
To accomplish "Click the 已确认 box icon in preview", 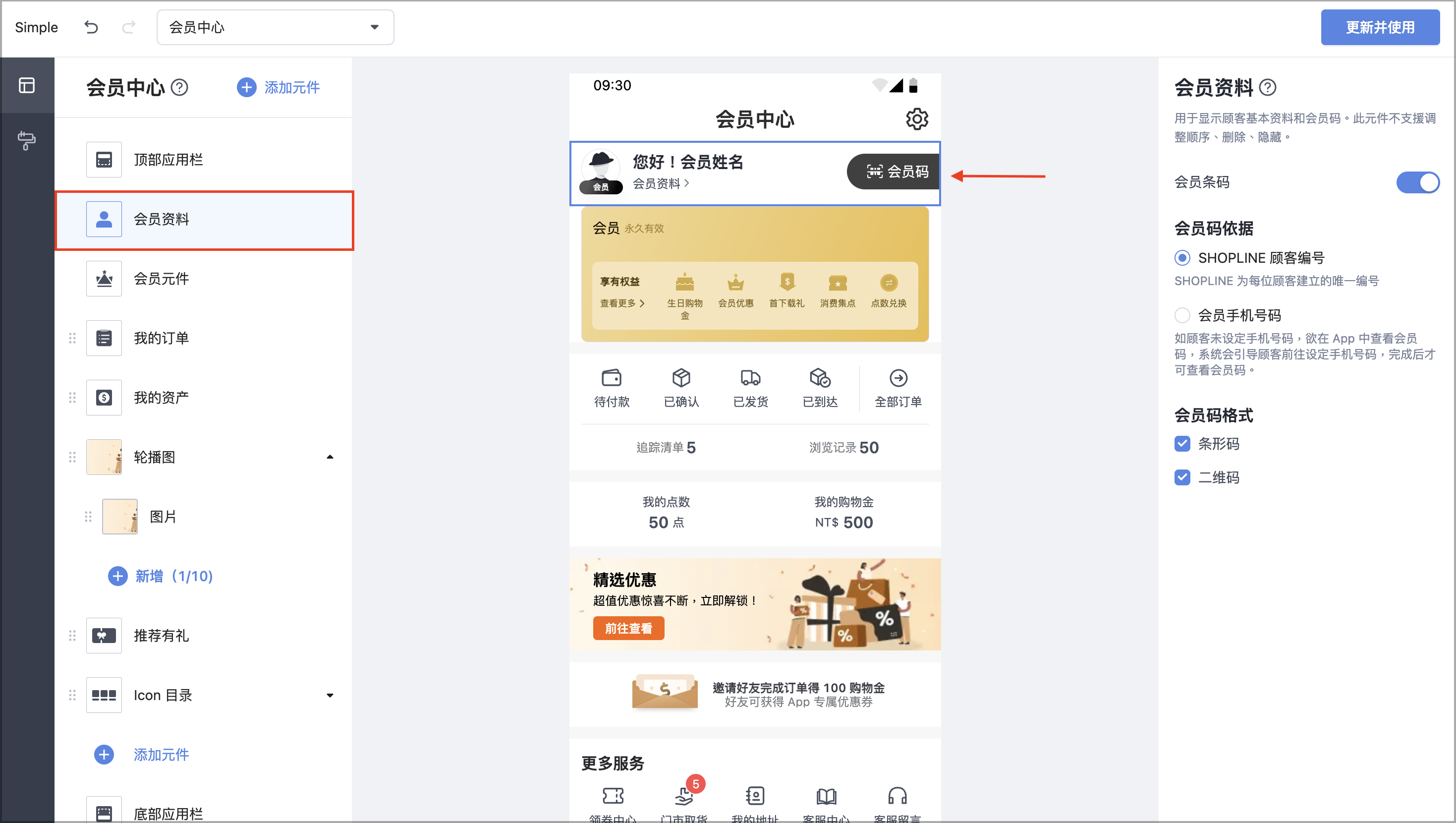I will click(x=681, y=378).
